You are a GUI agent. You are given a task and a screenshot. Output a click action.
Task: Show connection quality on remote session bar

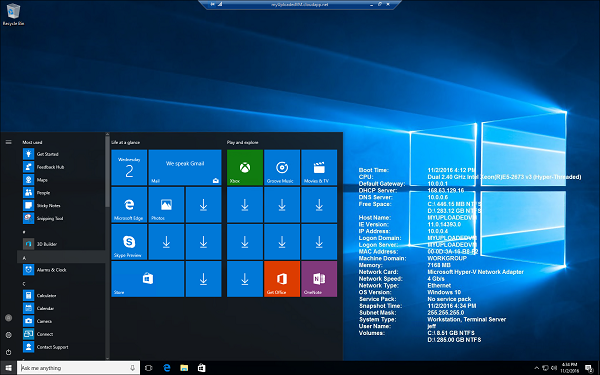pos(220,4)
